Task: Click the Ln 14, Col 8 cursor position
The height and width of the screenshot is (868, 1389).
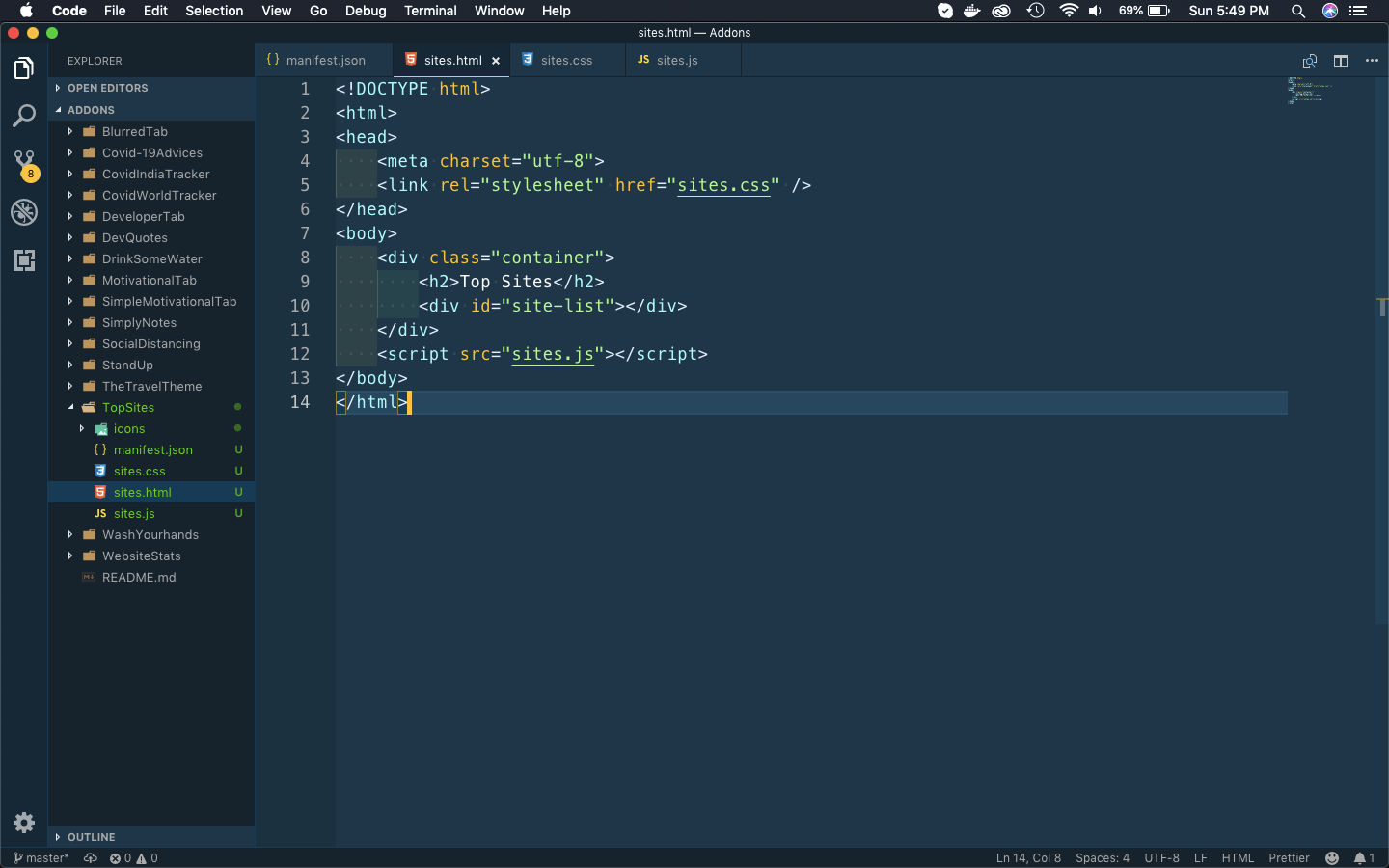Action: [x=1028, y=858]
